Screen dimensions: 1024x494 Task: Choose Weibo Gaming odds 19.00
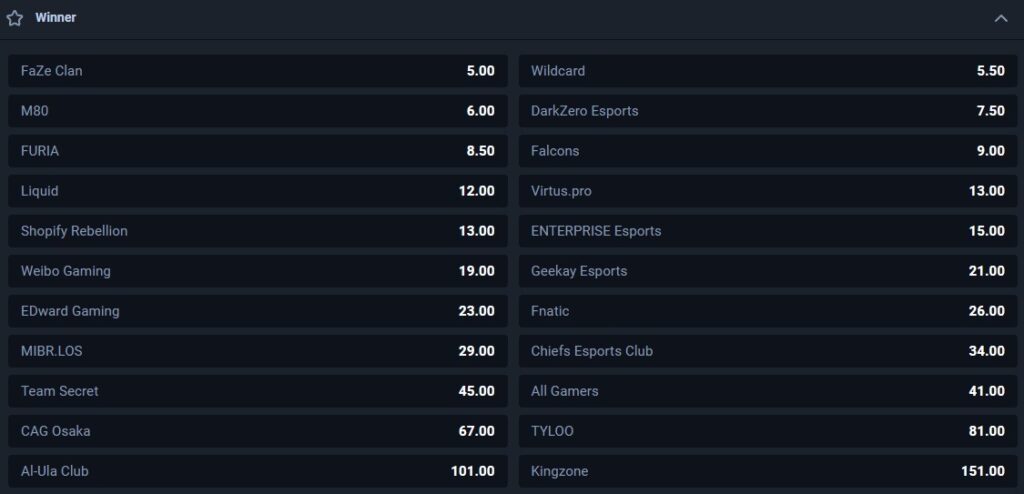click(x=257, y=271)
